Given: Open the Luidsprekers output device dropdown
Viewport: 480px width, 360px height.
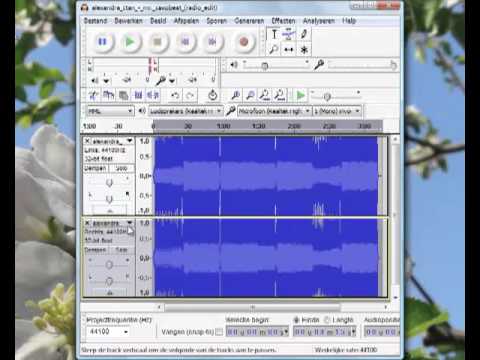Looking at the screenshot, I should tap(185, 111).
